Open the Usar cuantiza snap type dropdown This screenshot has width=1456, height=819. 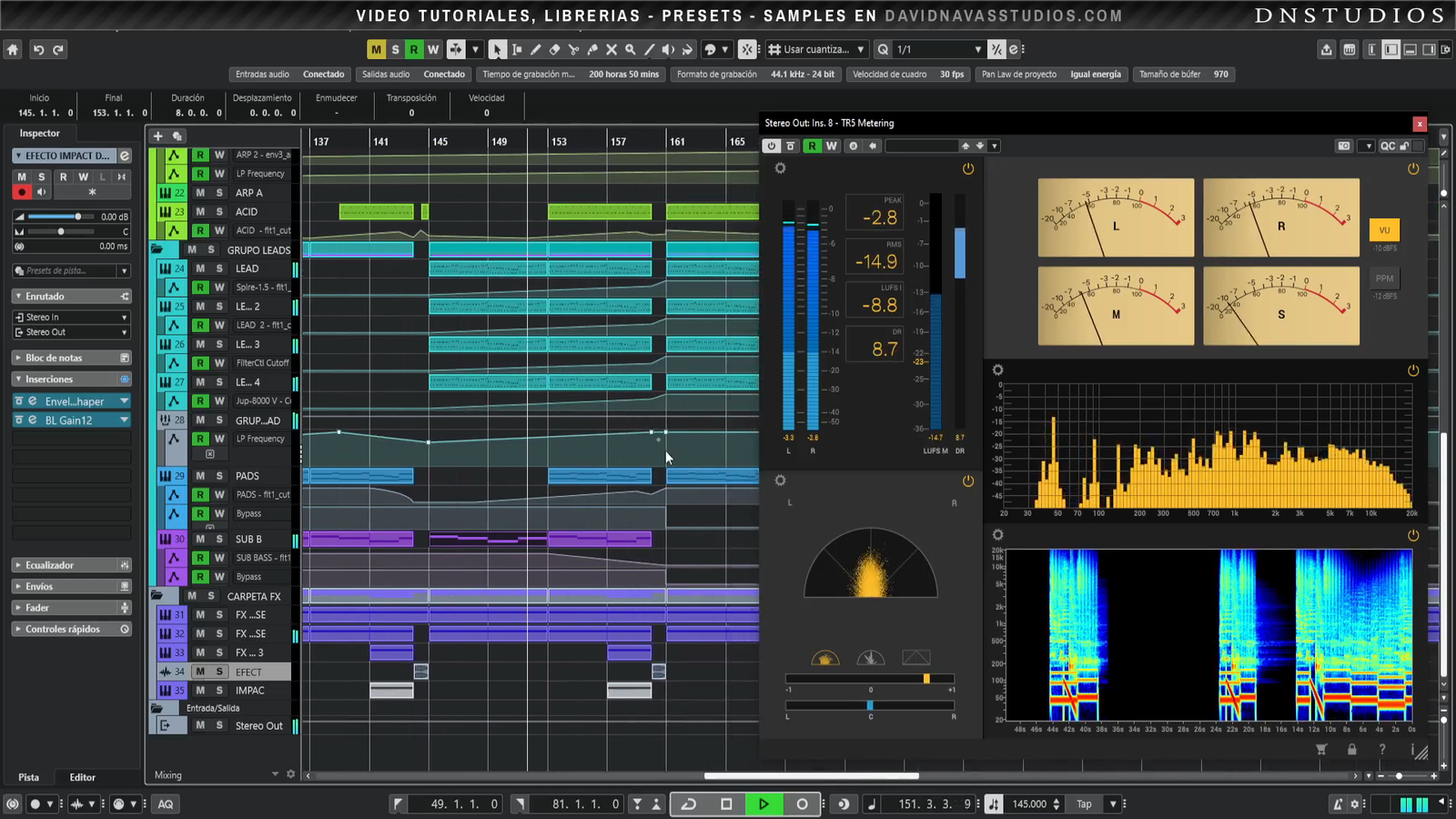click(816, 50)
